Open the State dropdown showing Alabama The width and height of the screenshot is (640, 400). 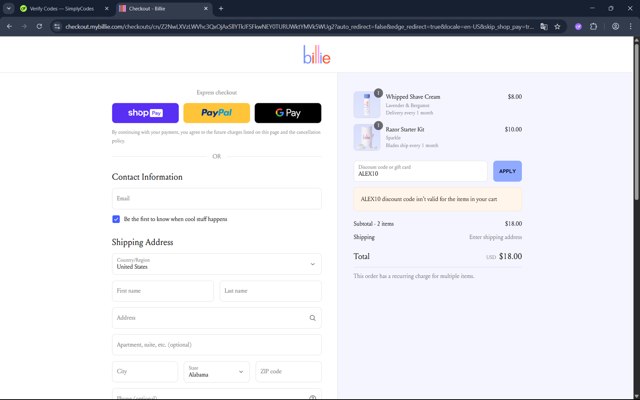pyautogui.click(x=216, y=372)
